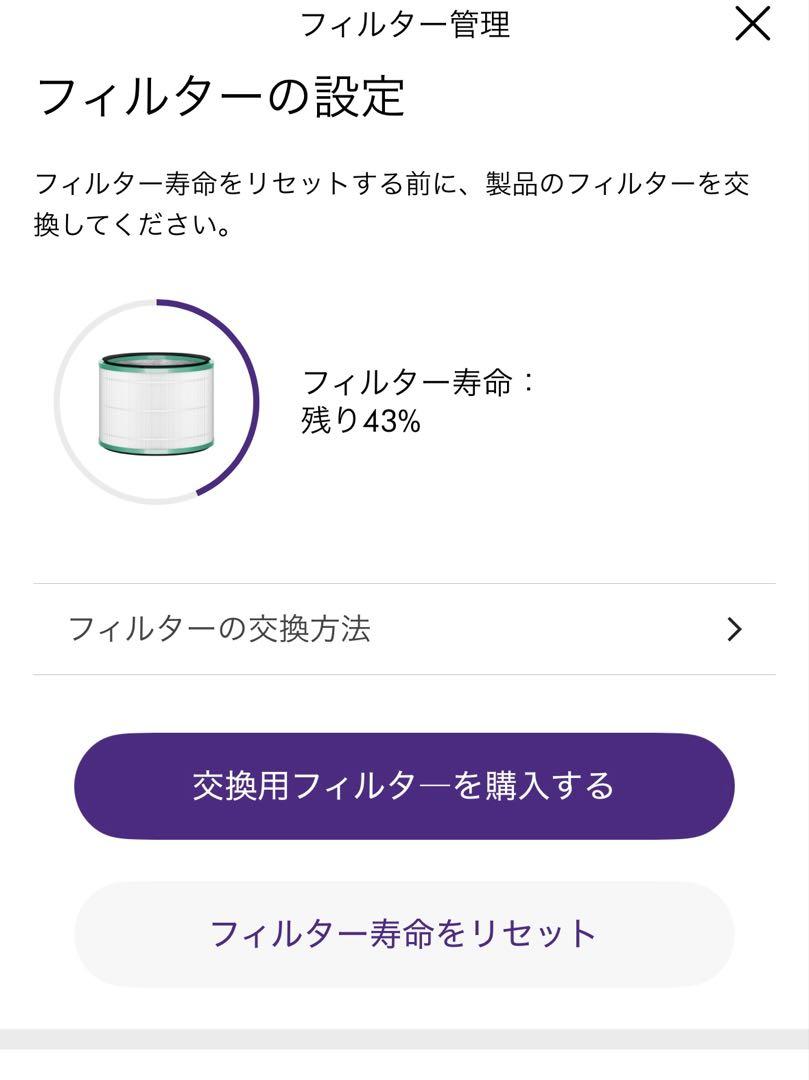Select the 残り43% remaining text
The width and height of the screenshot is (809, 1080).
click(x=361, y=419)
